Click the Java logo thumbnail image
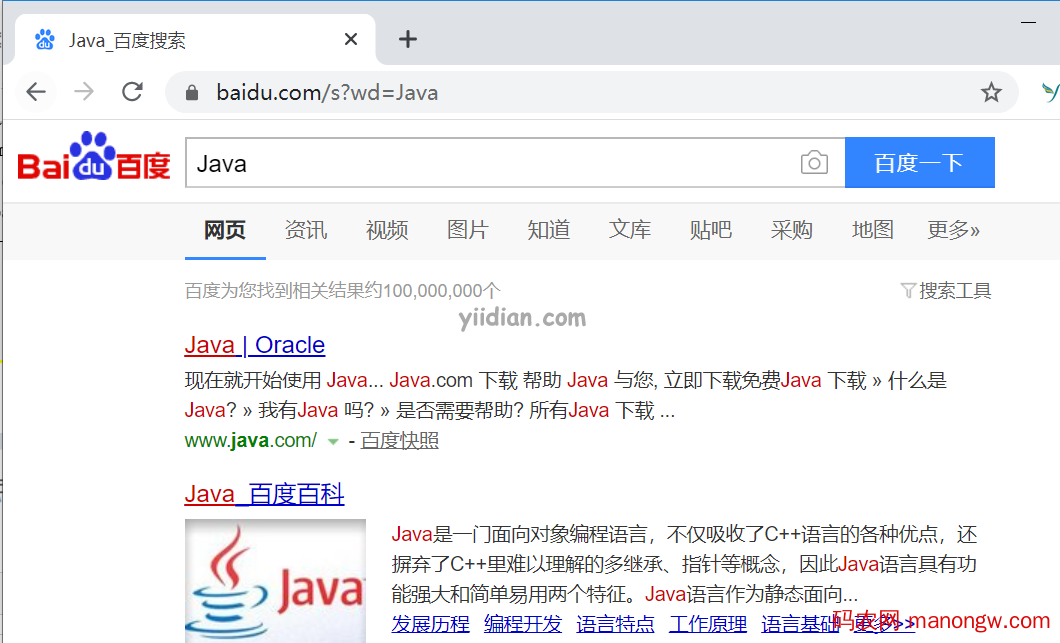This screenshot has height=643, width=1060. [x=275, y=580]
